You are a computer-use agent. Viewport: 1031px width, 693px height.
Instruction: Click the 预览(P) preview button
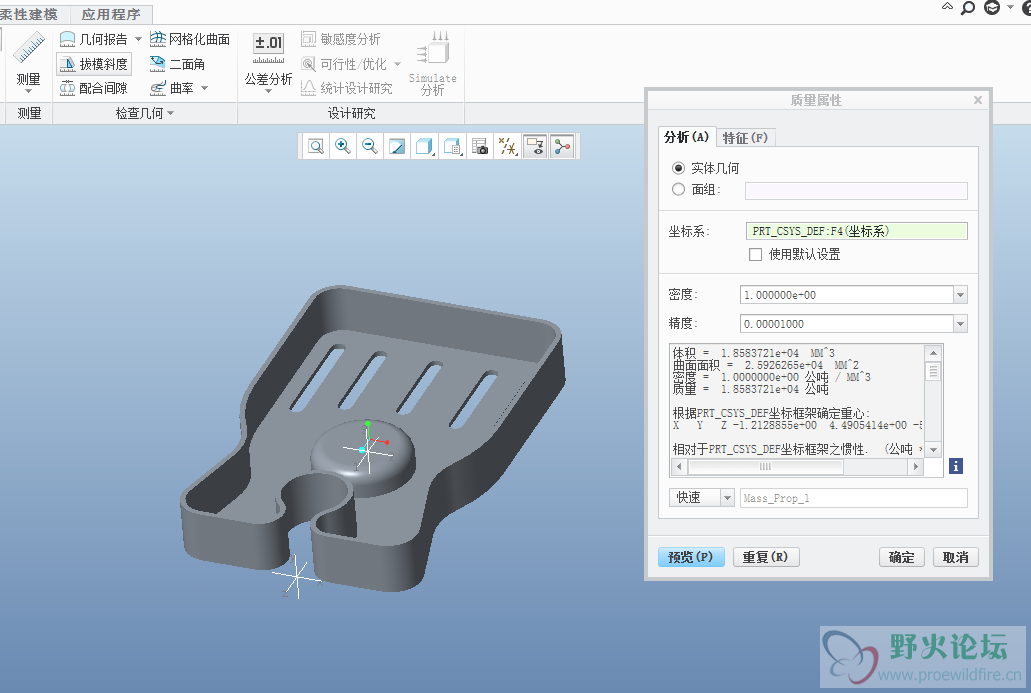coord(690,557)
